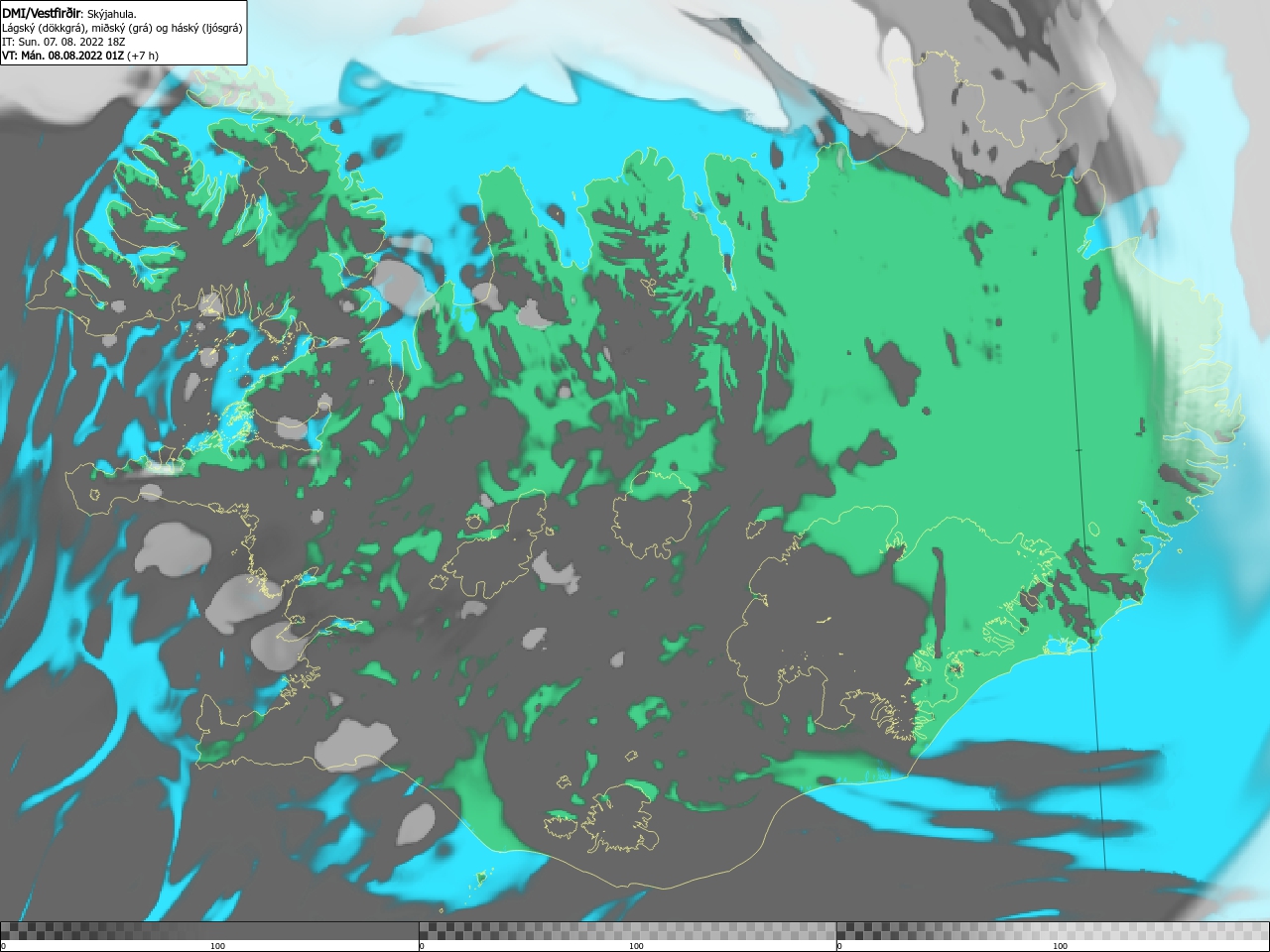The height and width of the screenshot is (952, 1270).
Task: Click the 'VT: Mán. 08.08.2022 01Z (+7 h)' valid time line
Action: pos(80,56)
